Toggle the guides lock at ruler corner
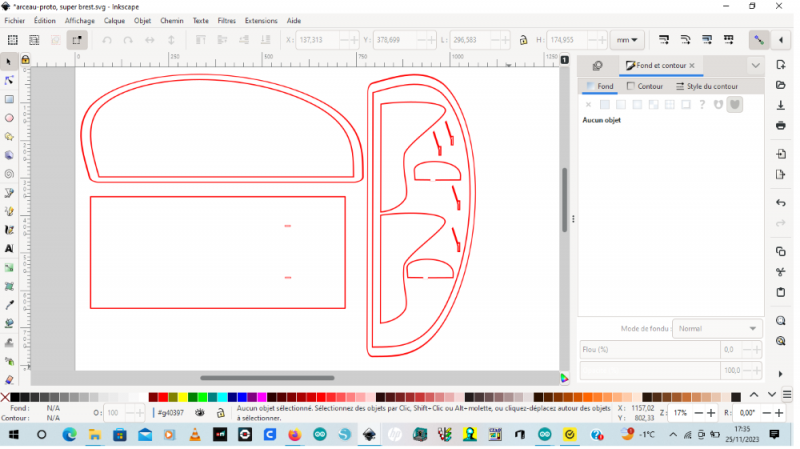800x449 pixels. click(x=25, y=60)
